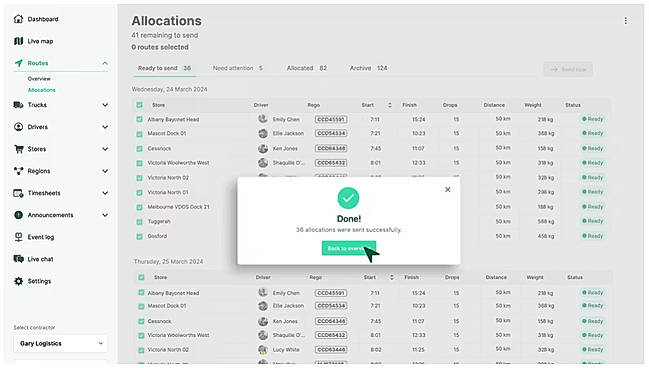Click Lucy White avatar in Thursday table
This screenshot has height=368, width=649.
tap(263, 349)
